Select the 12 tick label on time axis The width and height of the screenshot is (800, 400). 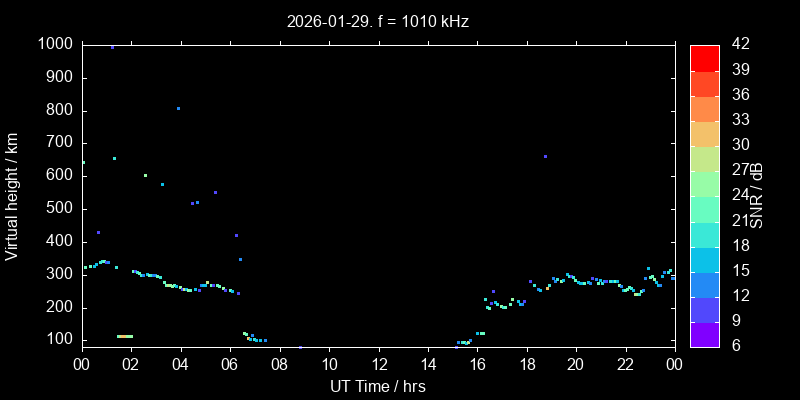378,364
